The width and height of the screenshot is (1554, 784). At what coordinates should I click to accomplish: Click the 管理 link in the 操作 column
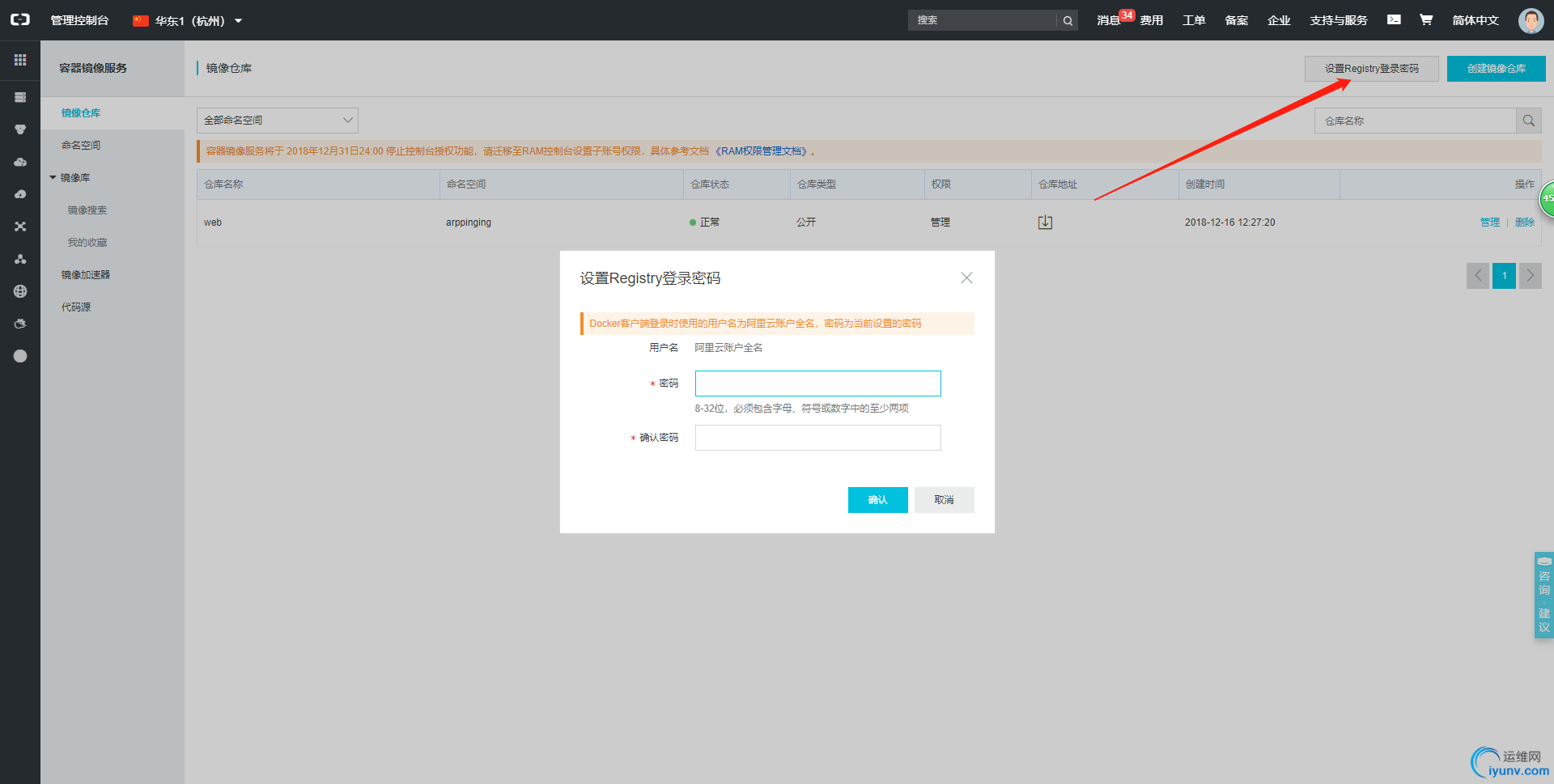coord(1489,222)
